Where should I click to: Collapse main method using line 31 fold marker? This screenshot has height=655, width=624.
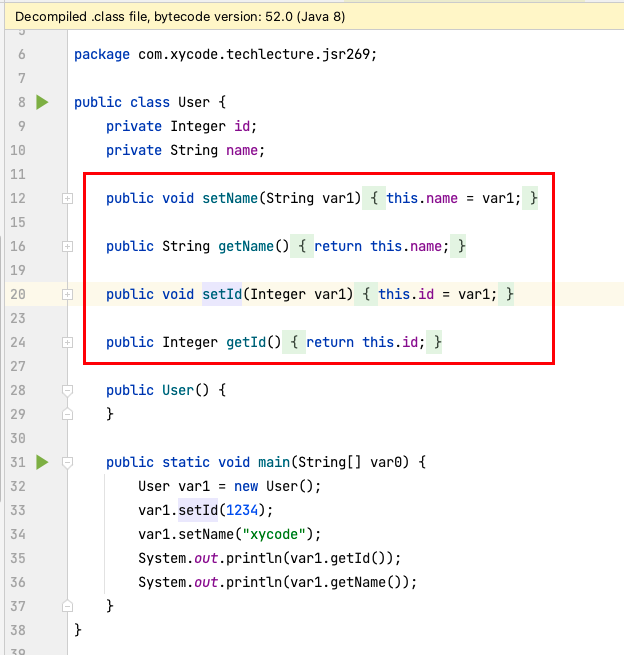tap(68, 462)
